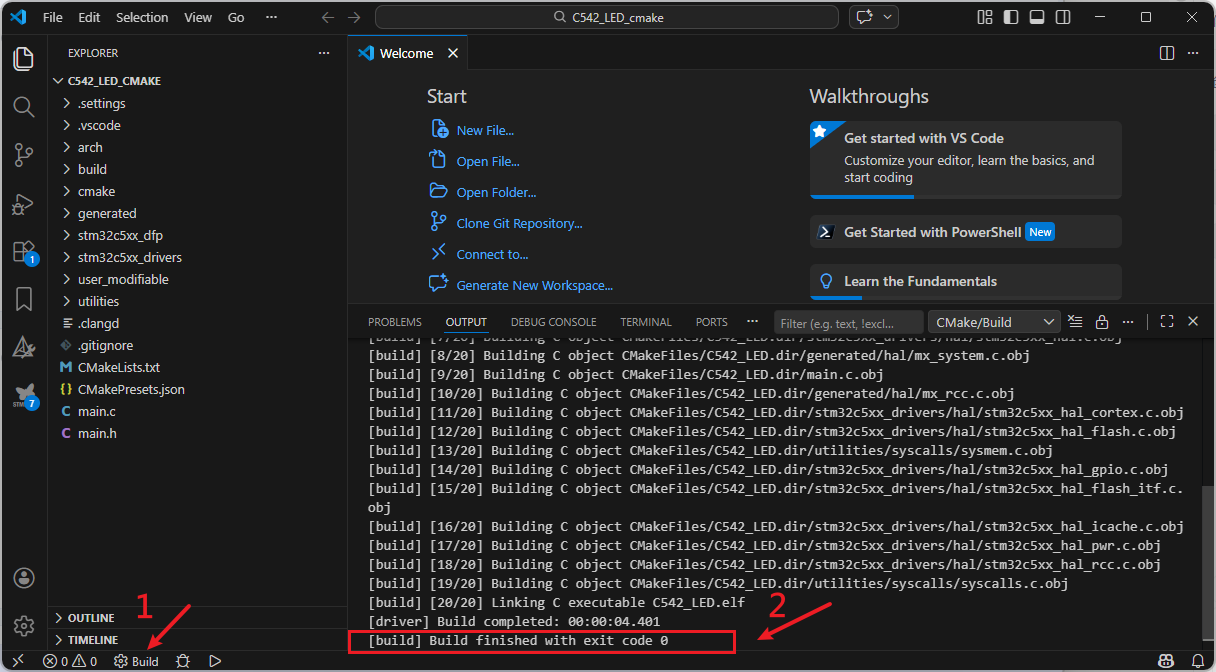Open the Edit menu
The height and width of the screenshot is (672, 1216).
[89, 17]
